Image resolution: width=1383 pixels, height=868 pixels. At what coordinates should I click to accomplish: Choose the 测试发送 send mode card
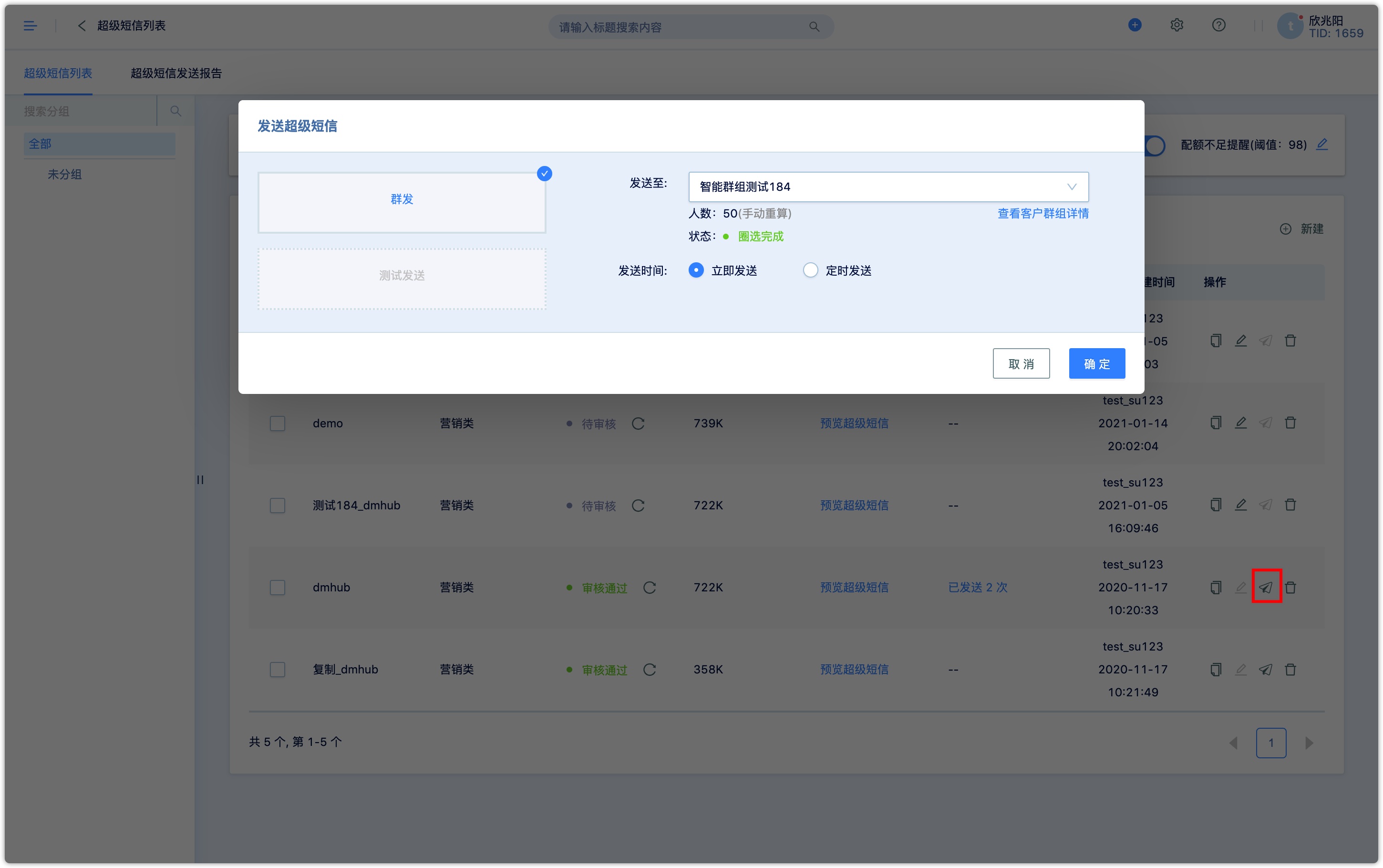402,279
